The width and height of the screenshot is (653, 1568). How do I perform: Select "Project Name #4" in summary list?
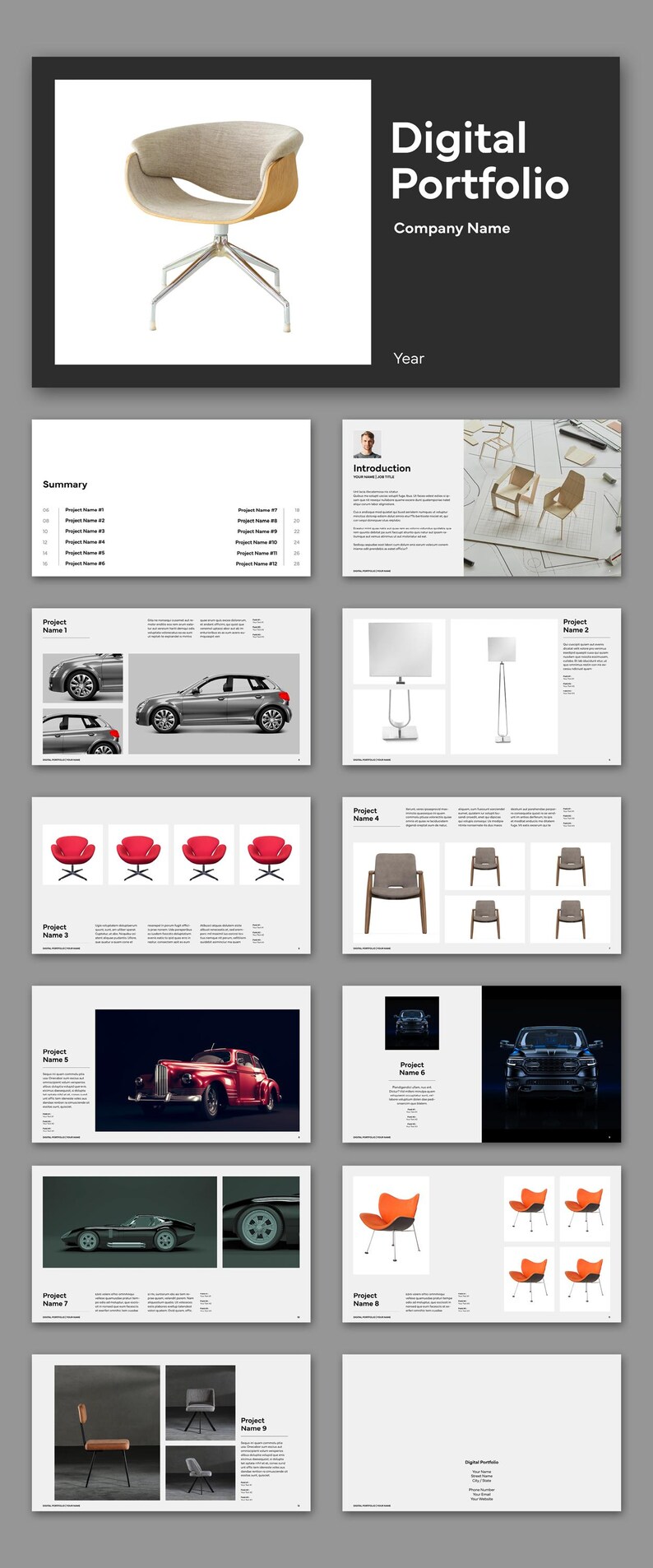pos(85,542)
